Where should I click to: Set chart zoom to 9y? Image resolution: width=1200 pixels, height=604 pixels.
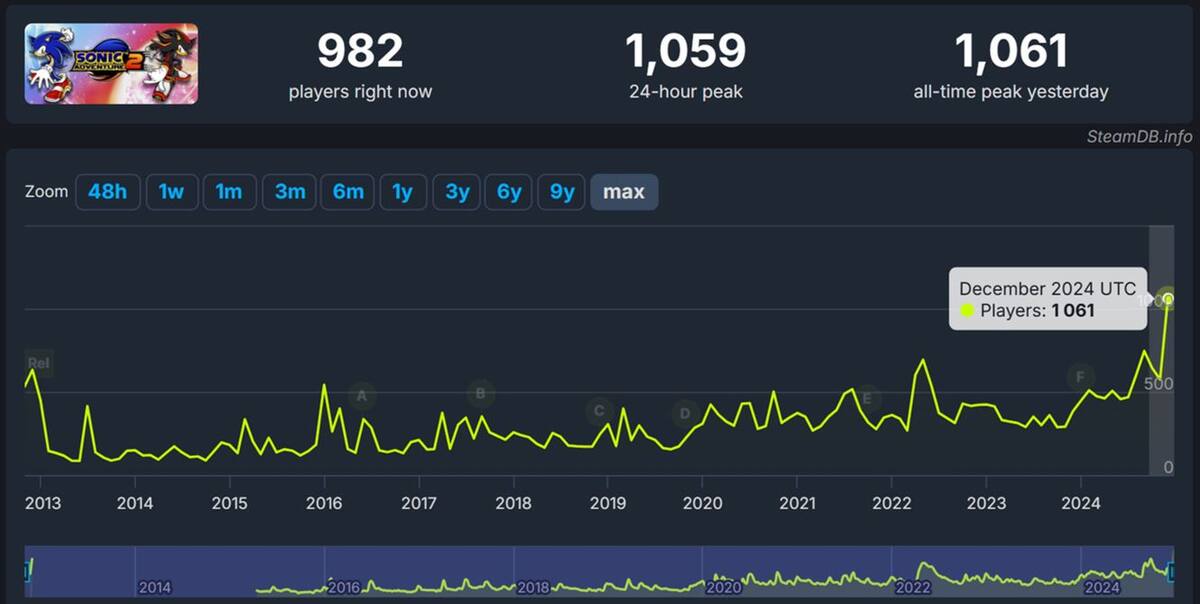coord(562,192)
